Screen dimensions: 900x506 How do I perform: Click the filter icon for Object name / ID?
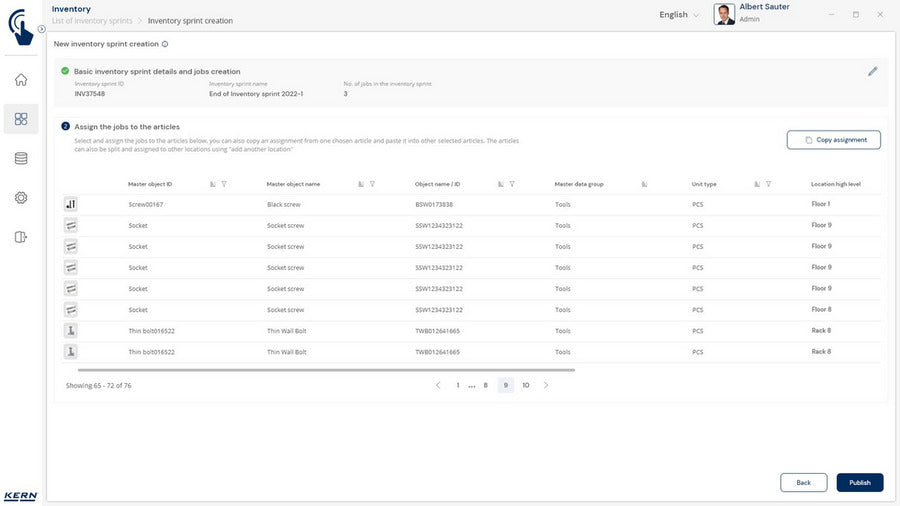512,184
